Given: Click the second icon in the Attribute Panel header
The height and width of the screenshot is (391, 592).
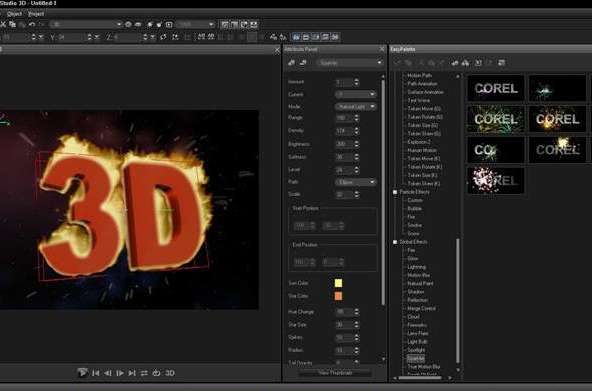Looking at the screenshot, I should click(x=303, y=63).
